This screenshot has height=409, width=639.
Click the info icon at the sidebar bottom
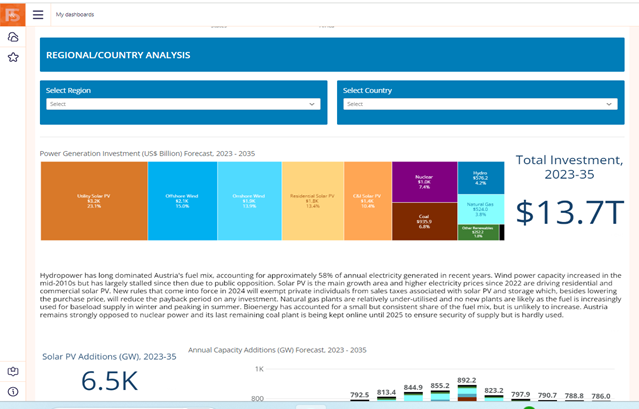pos(13,391)
